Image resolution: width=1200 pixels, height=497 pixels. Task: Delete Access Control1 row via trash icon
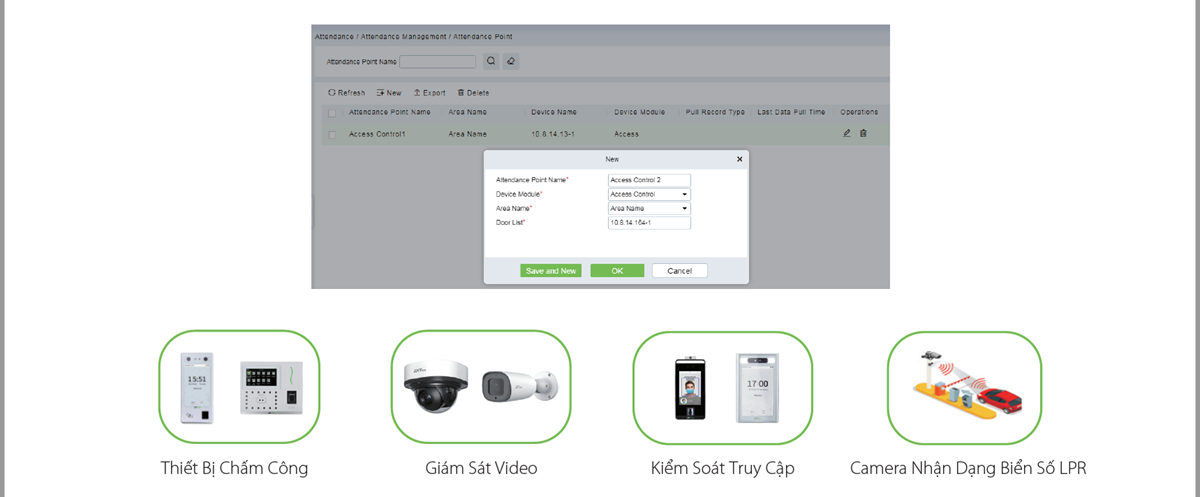click(863, 133)
